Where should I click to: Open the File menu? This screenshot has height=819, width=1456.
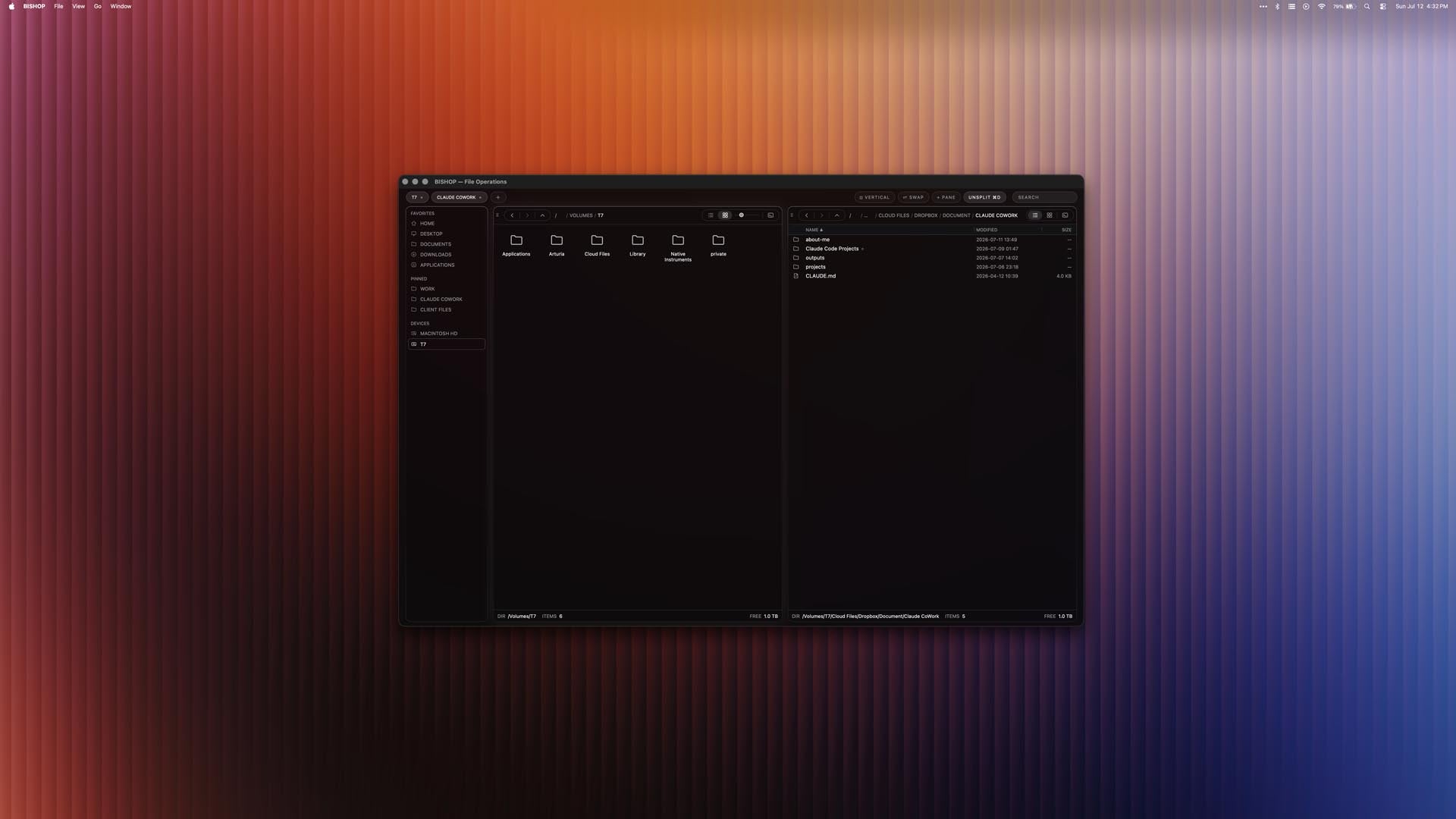coord(58,6)
